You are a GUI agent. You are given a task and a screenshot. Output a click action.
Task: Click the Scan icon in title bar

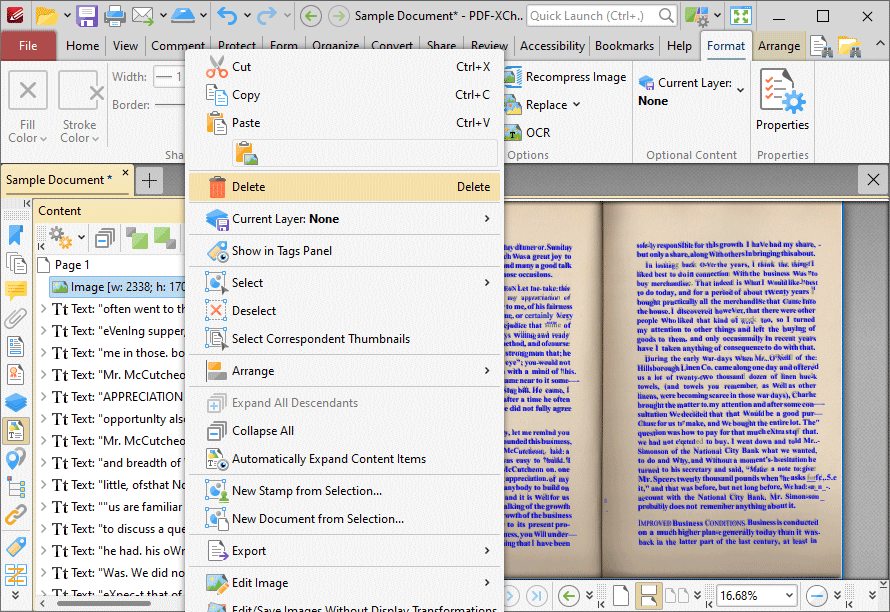(183, 16)
